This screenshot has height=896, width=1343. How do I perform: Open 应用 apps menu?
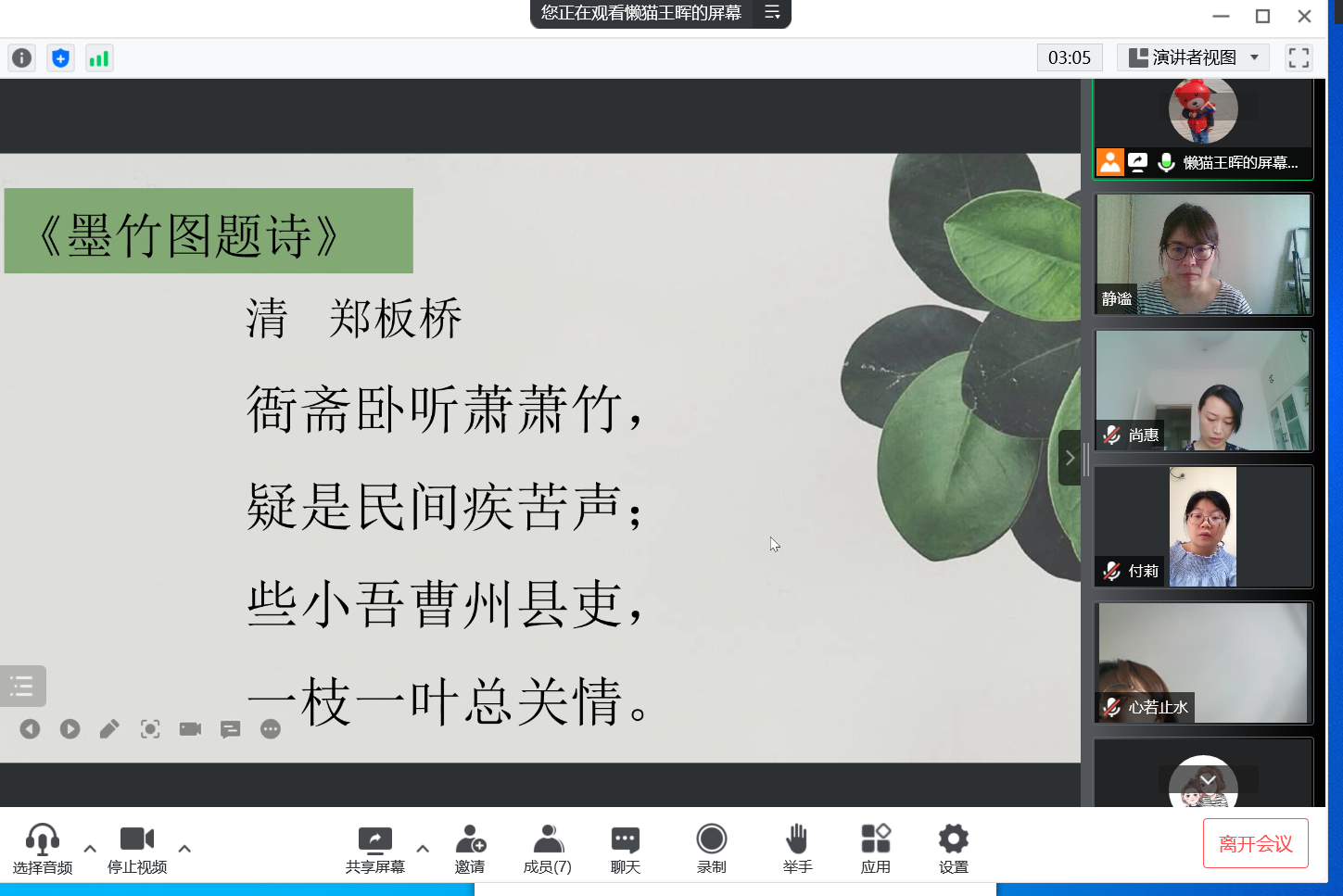coord(876,849)
